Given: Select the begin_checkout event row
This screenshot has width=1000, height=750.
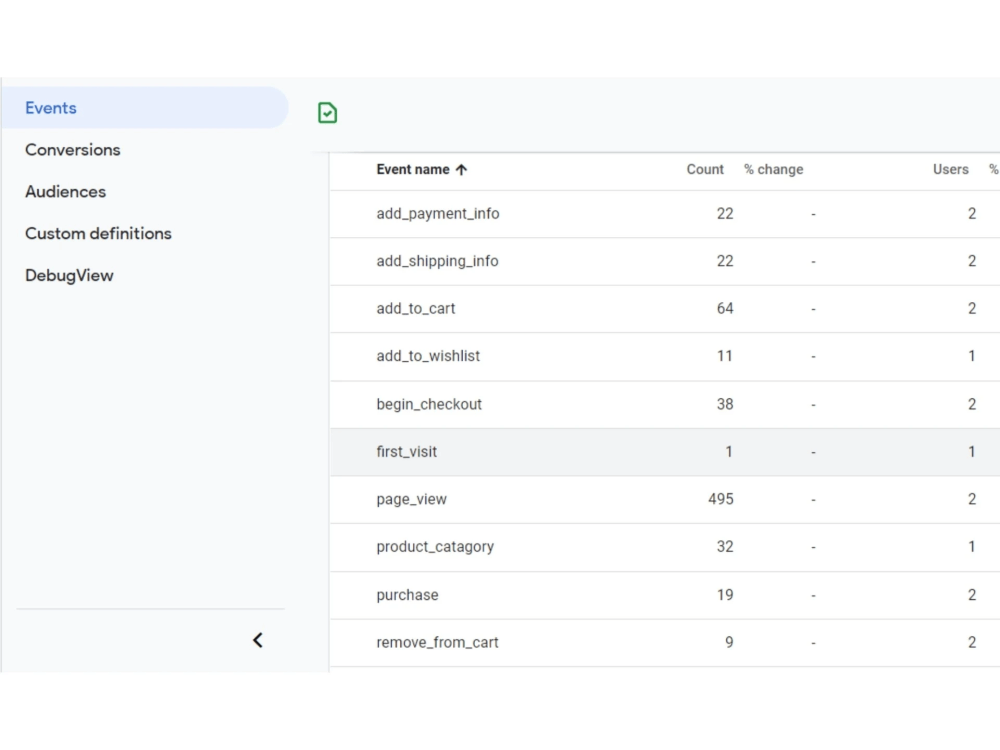Looking at the screenshot, I should [665, 404].
